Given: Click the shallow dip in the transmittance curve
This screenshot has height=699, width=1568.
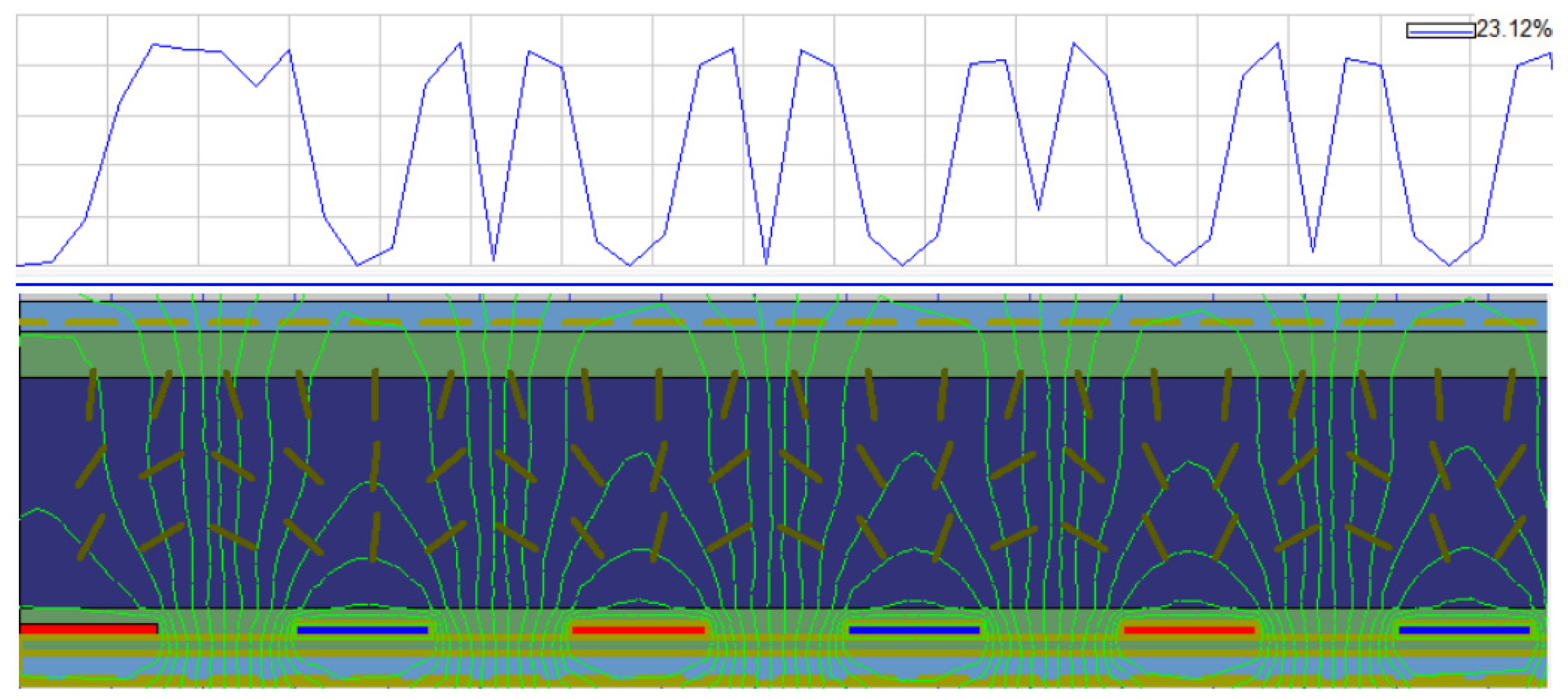Looking at the screenshot, I should pos(1038,209).
